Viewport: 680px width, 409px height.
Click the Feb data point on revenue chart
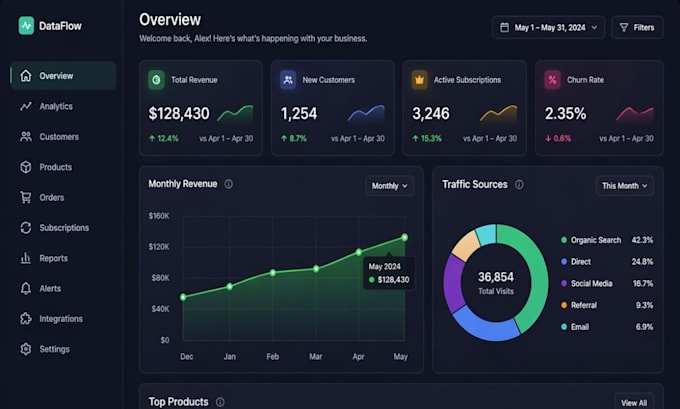coord(273,273)
